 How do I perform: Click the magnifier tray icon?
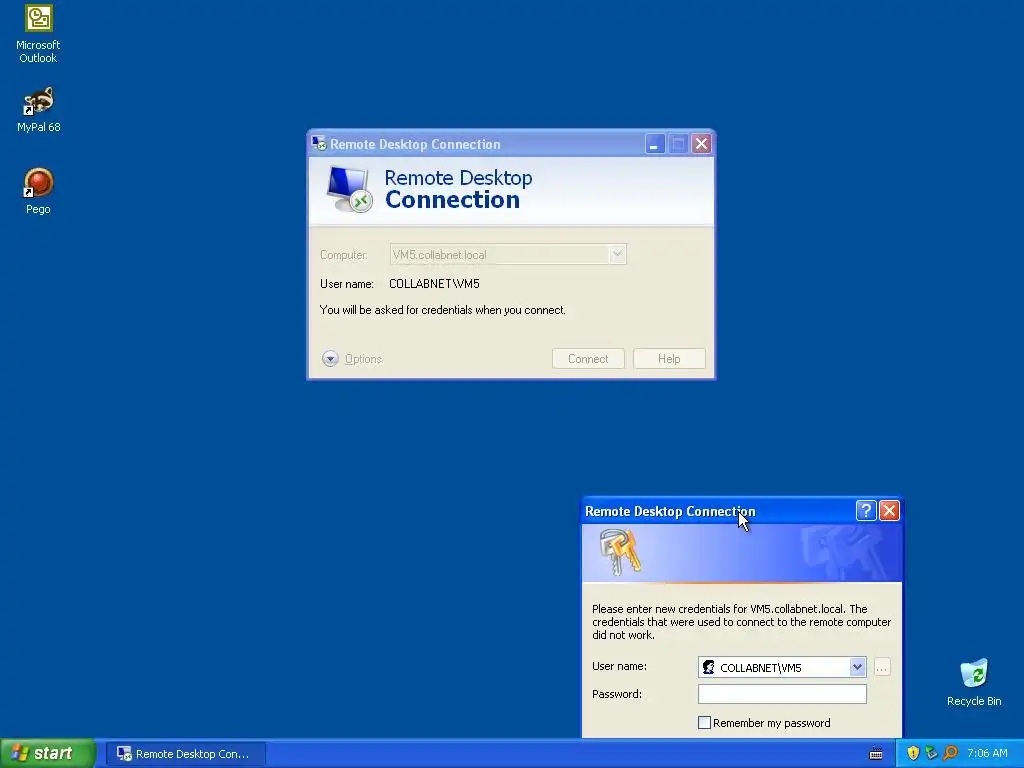(x=950, y=753)
